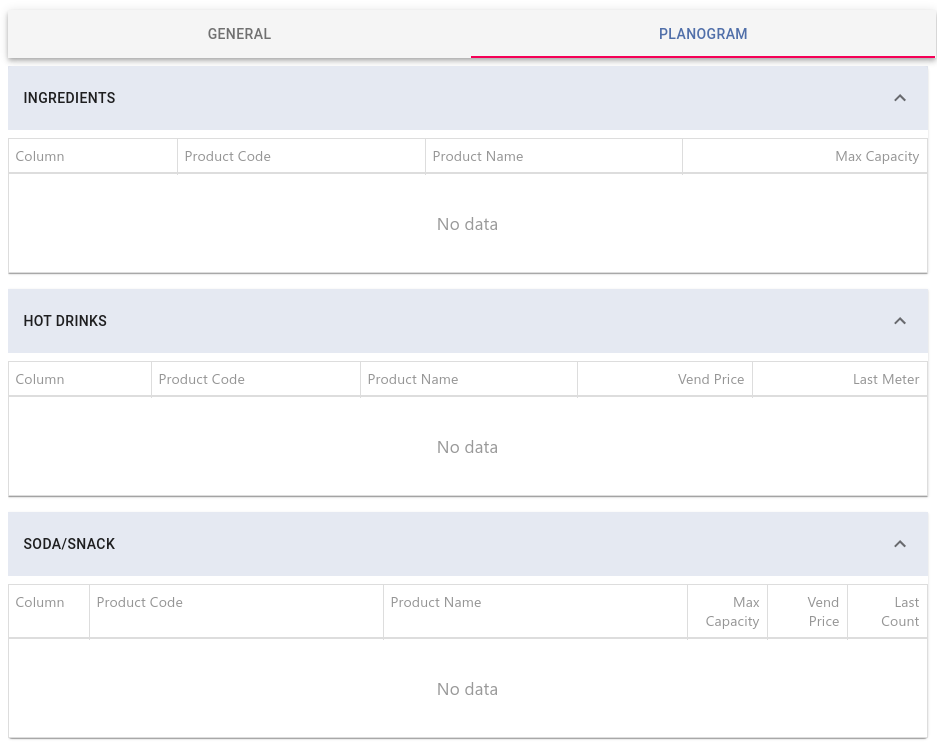Sort Hot Drinks by Last Meter header

click(x=840, y=379)
